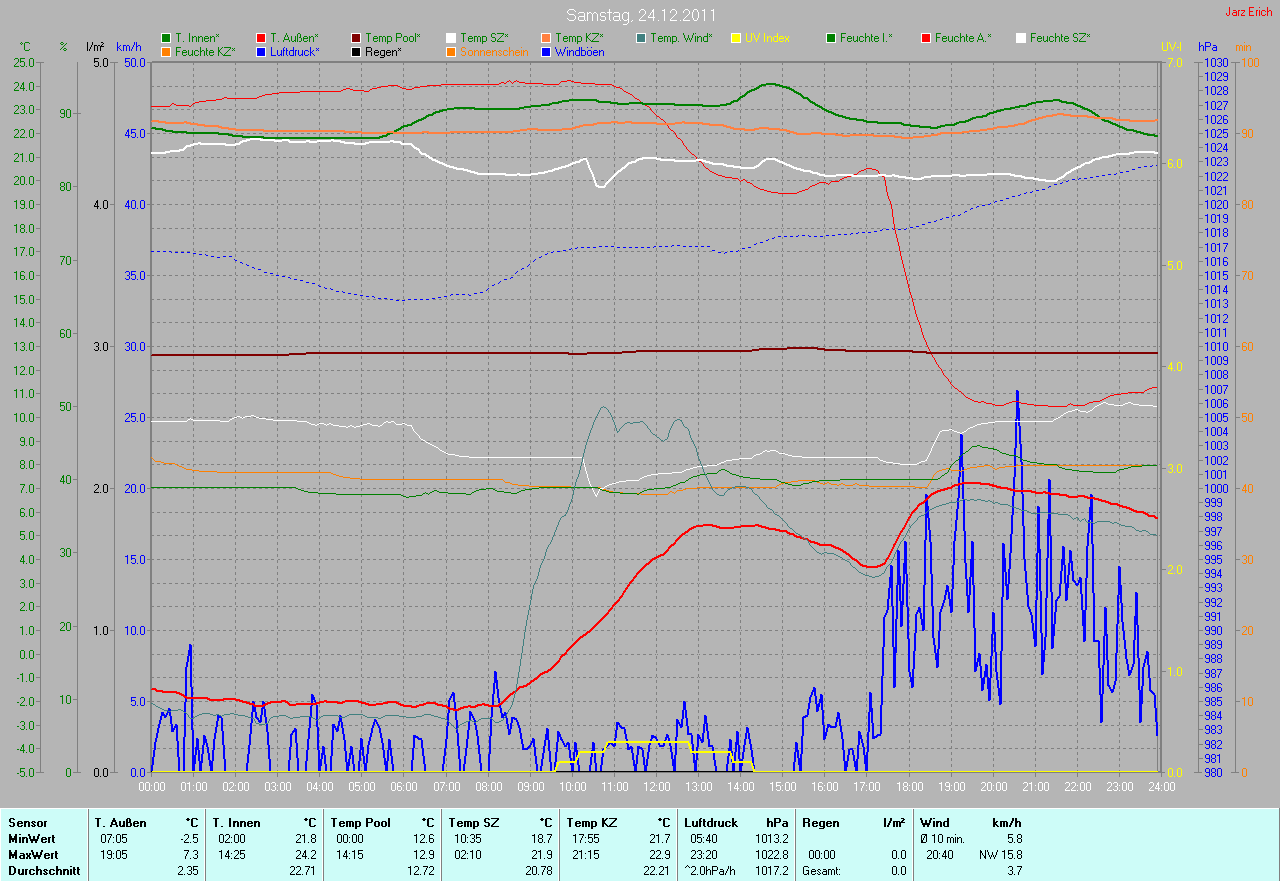The height and width of the screenshot is (881, 1280).
Task: Select the 'Feuchte I.*' legend label
Action: pyautogui.click(x=866, y=38)
